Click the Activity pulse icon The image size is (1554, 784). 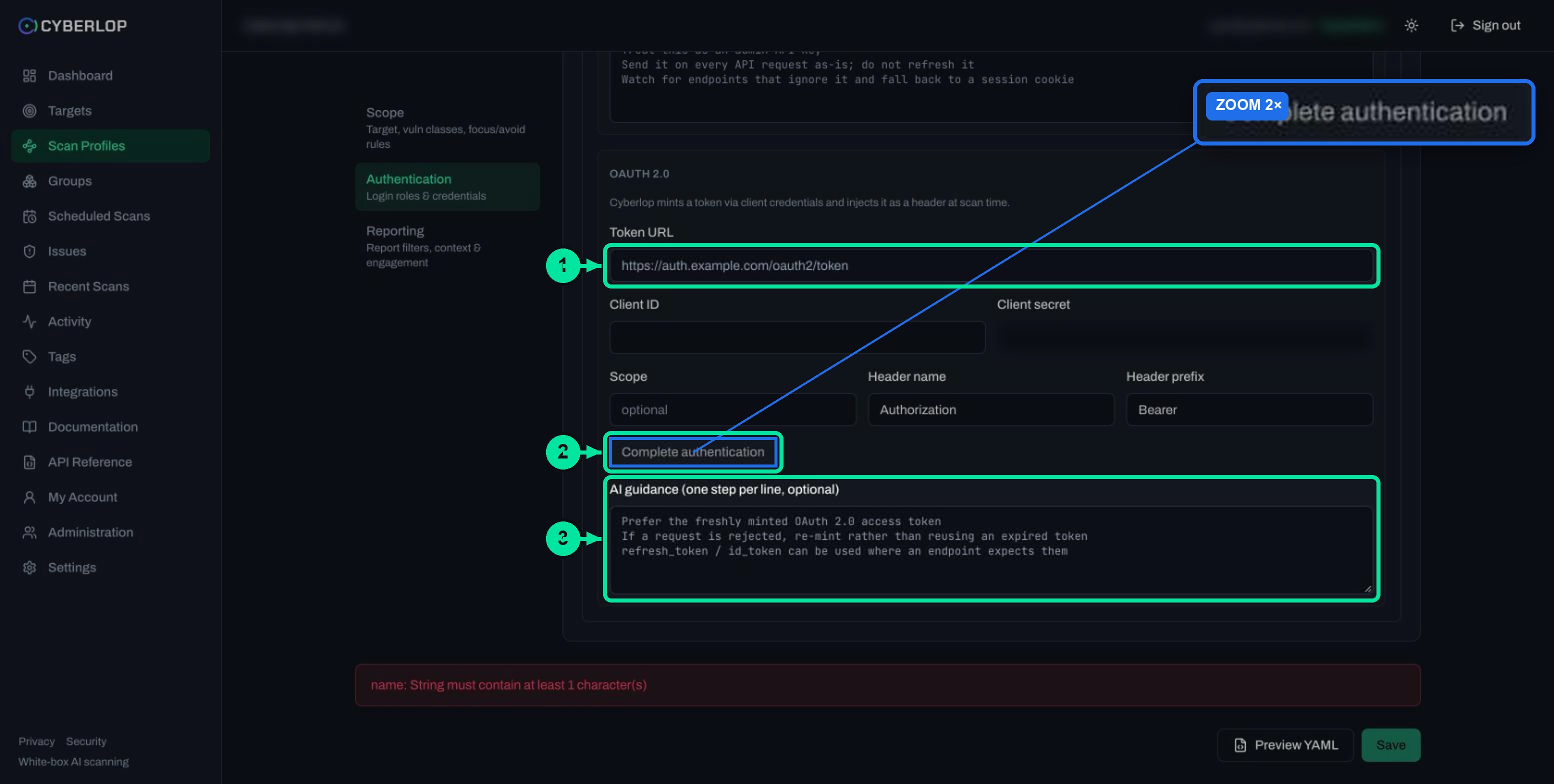pos(29,321)
